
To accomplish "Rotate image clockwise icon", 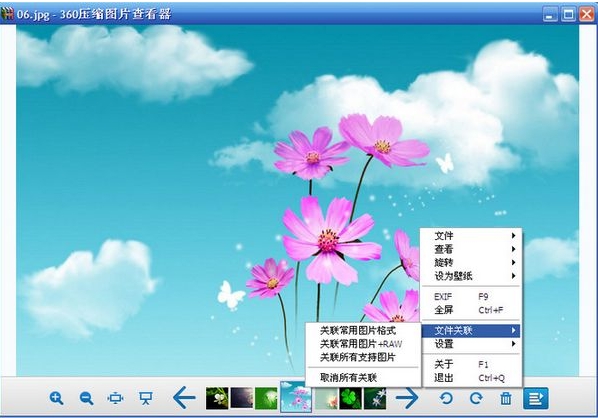I will (476, 399).
